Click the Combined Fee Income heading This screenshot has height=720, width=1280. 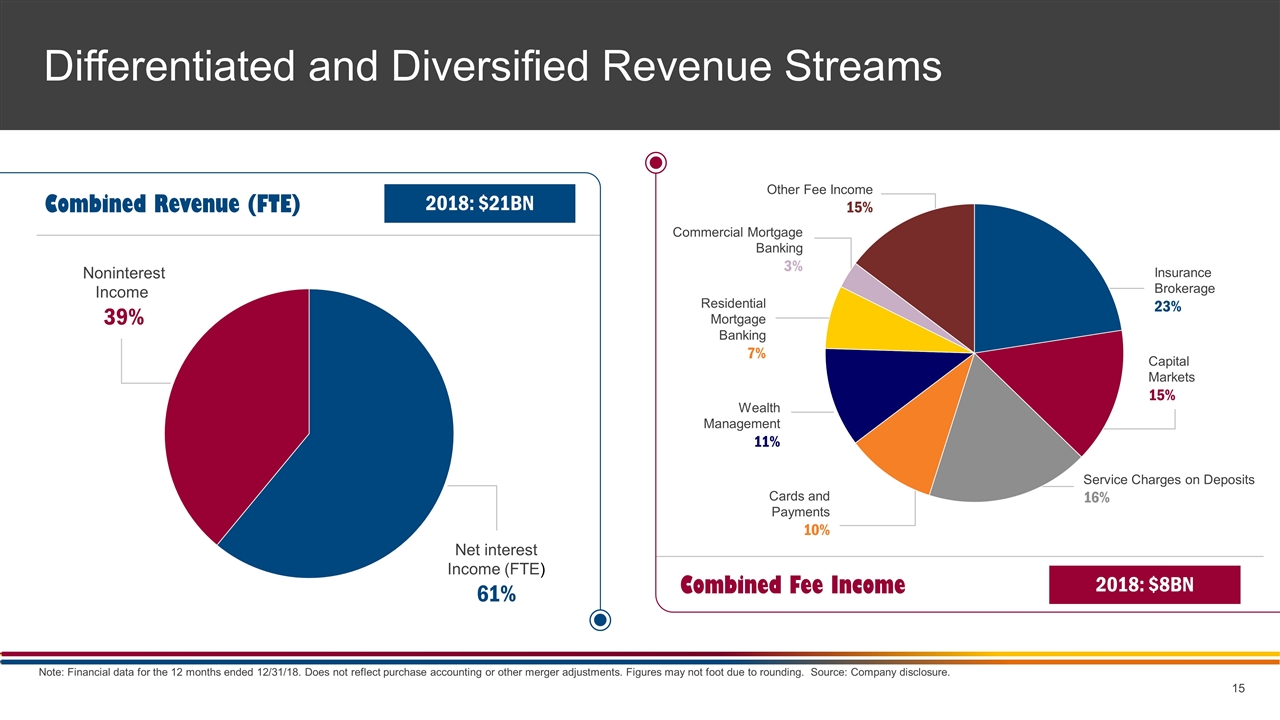(792, 585)
